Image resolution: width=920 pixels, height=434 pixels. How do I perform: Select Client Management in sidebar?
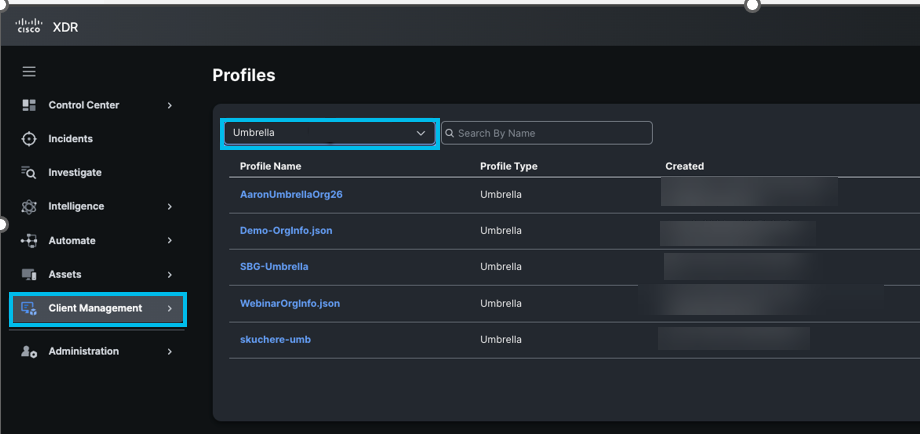pyautogui.click(x=97, y=308)
